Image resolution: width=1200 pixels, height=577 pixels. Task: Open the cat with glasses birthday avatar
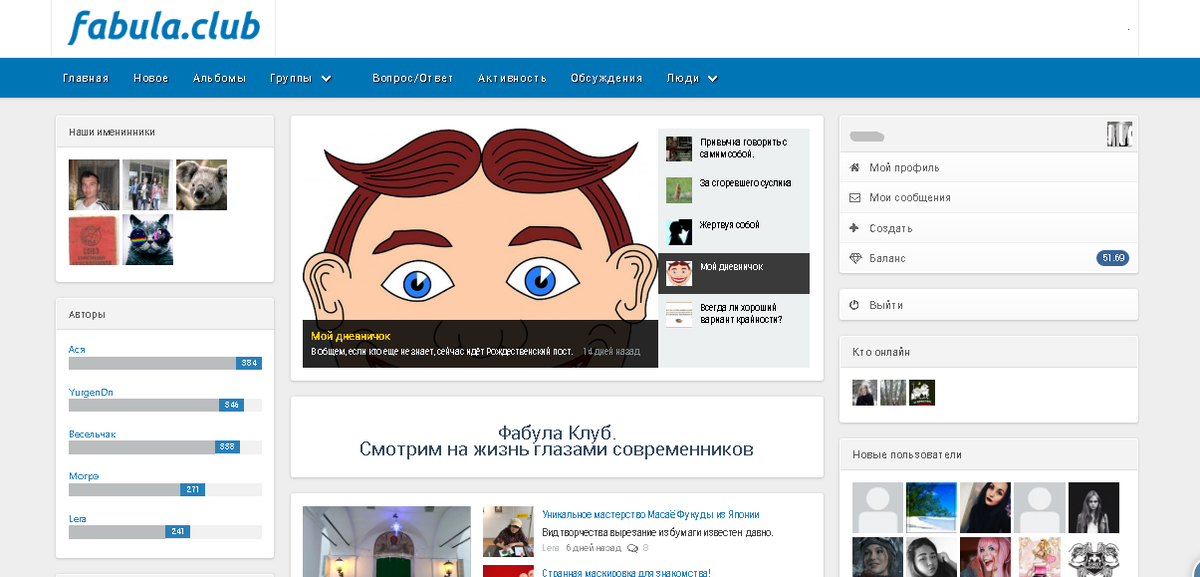click(148, 239)
